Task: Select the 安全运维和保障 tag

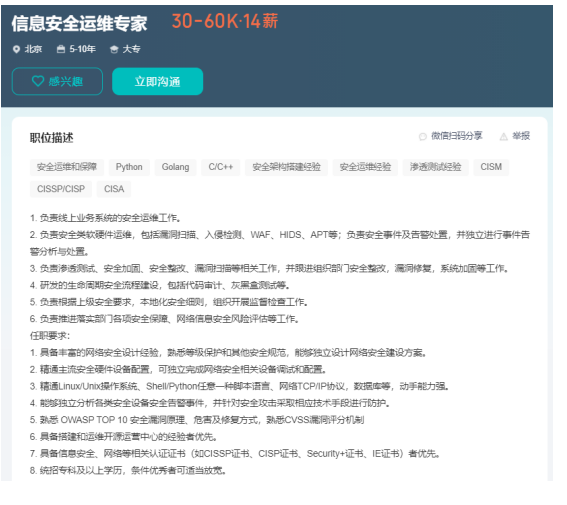Action: [x=67, y=167]
